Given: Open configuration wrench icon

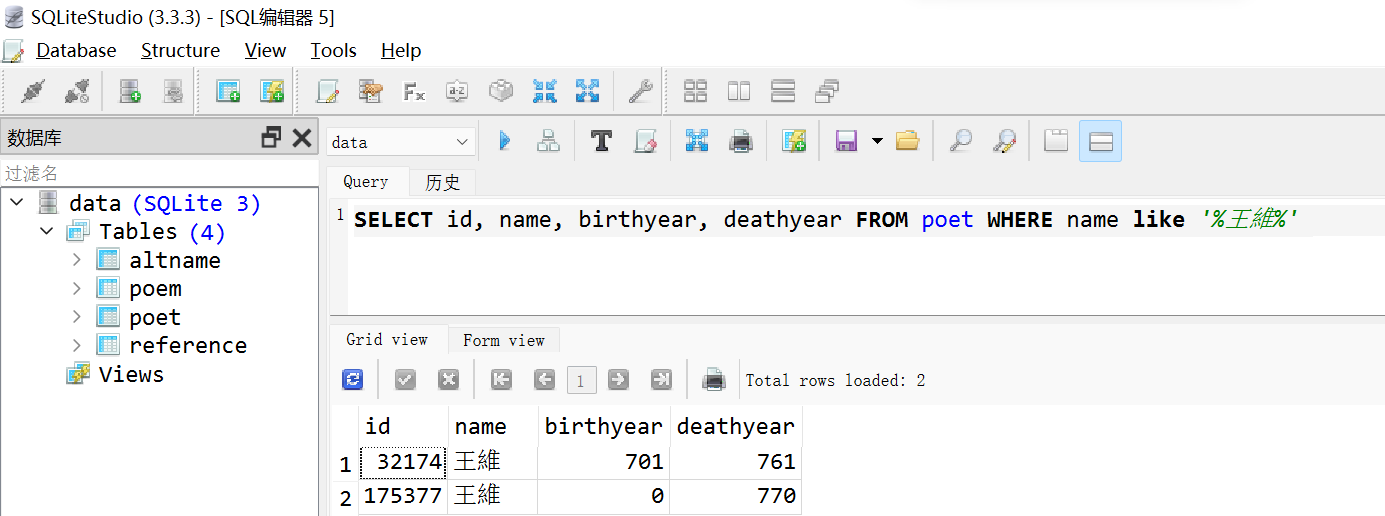Looking at the screenshot, I should coord(640,92).
